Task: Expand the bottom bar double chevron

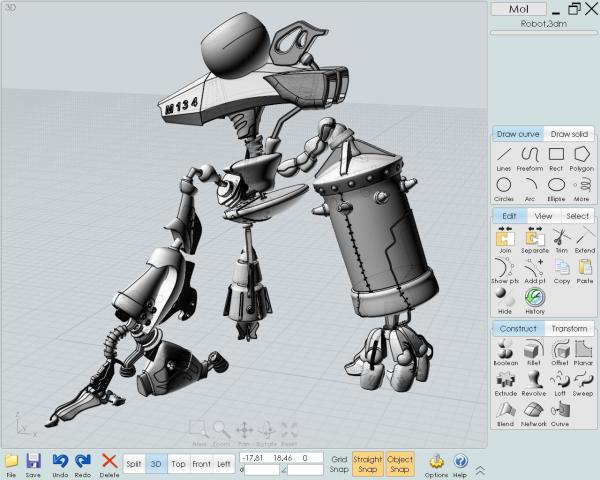Action: point(480,470)
